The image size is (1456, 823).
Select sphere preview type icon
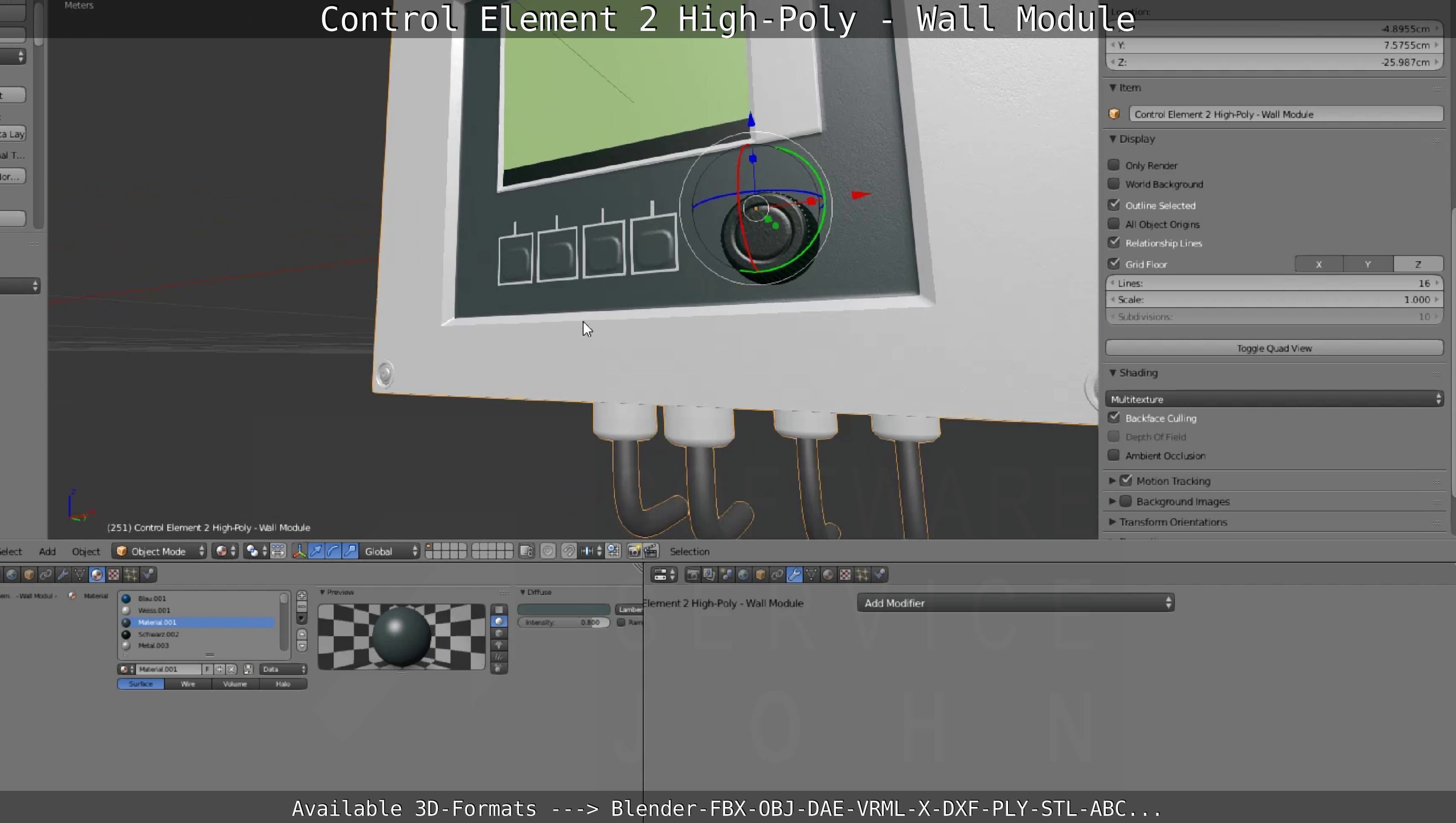(498, 621)
